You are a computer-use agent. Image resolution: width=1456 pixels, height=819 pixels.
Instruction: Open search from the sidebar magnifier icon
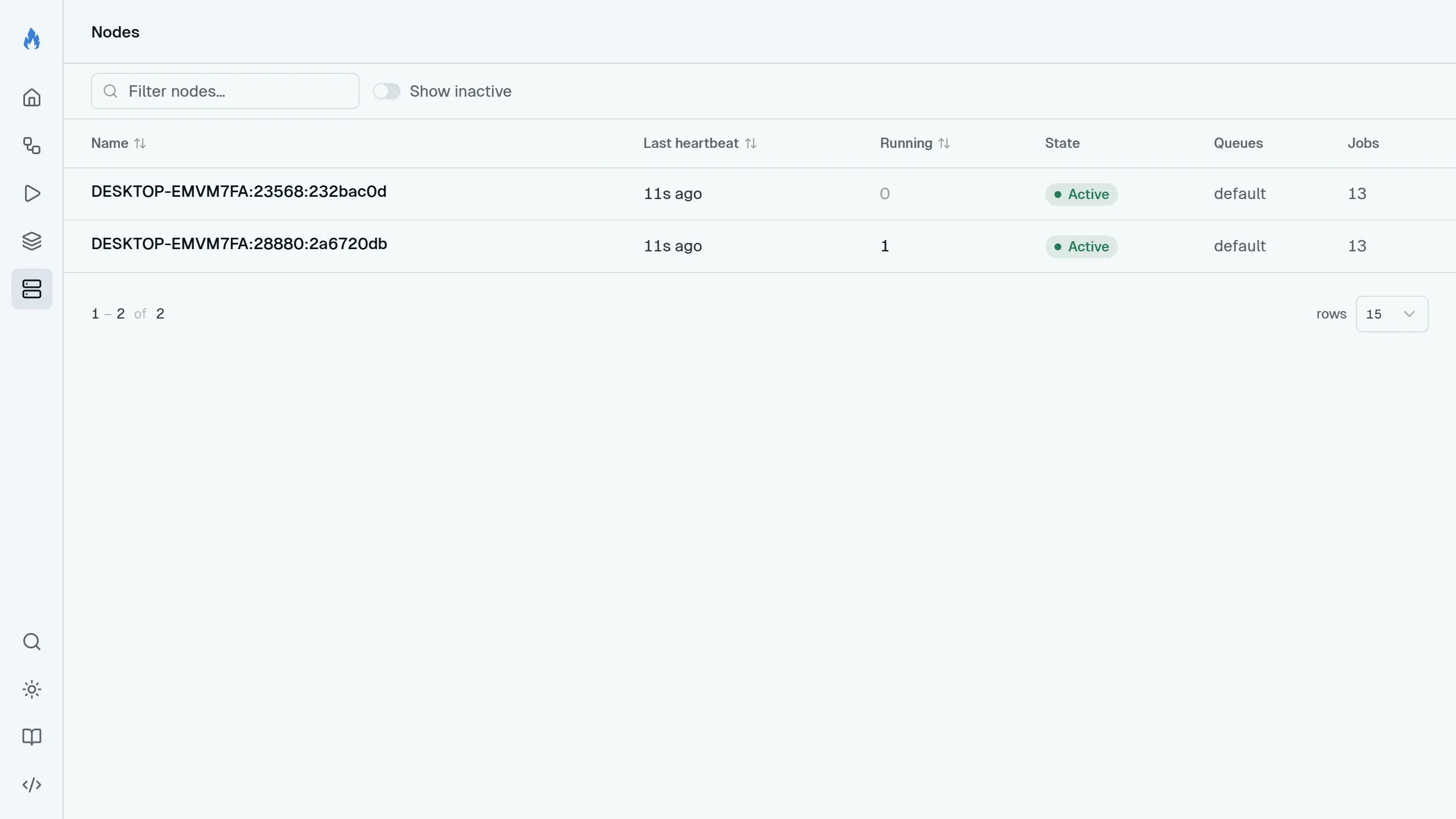[32, 642]
